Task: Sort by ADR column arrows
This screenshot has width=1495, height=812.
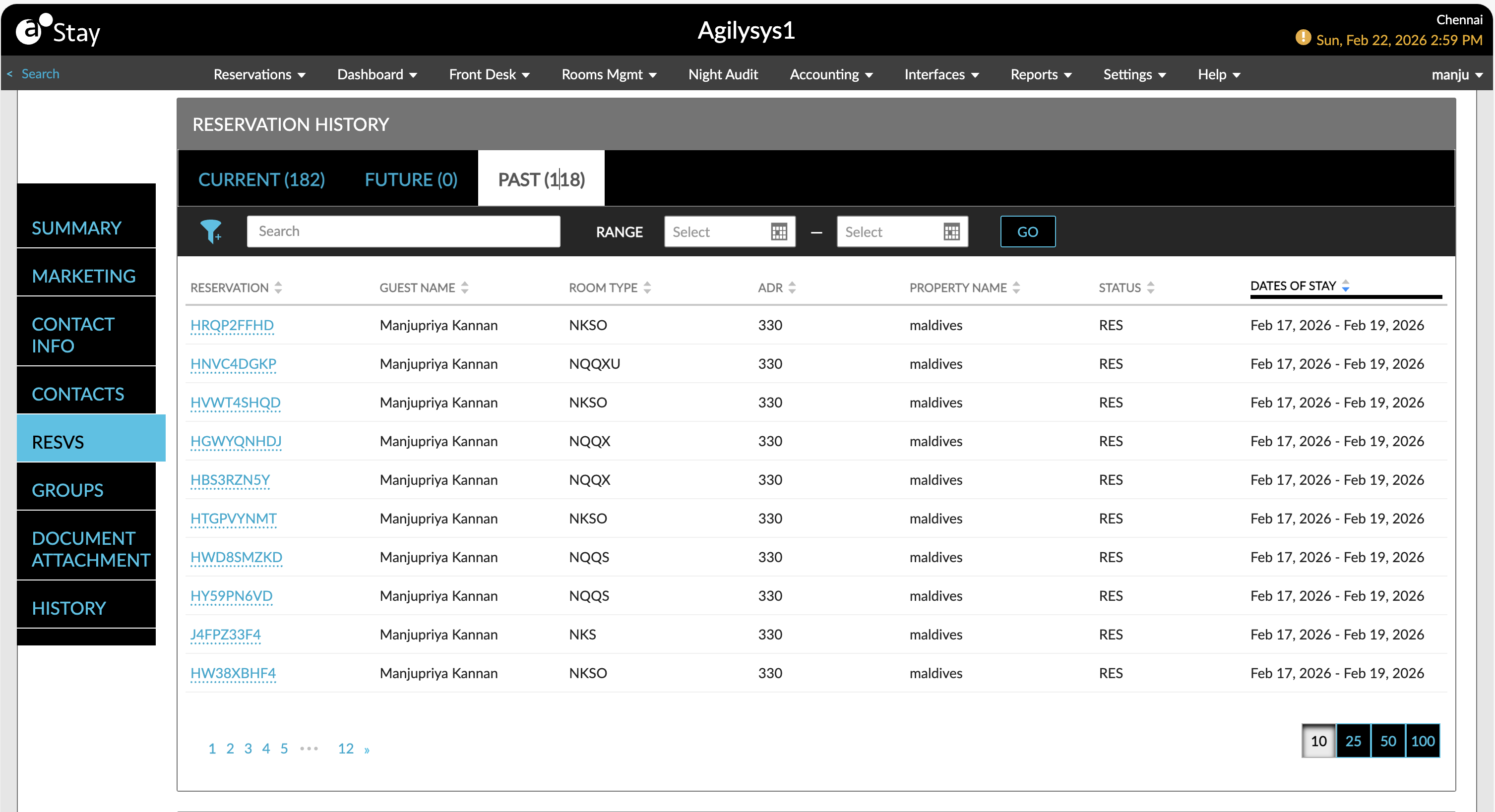Action: pos(792,288)
